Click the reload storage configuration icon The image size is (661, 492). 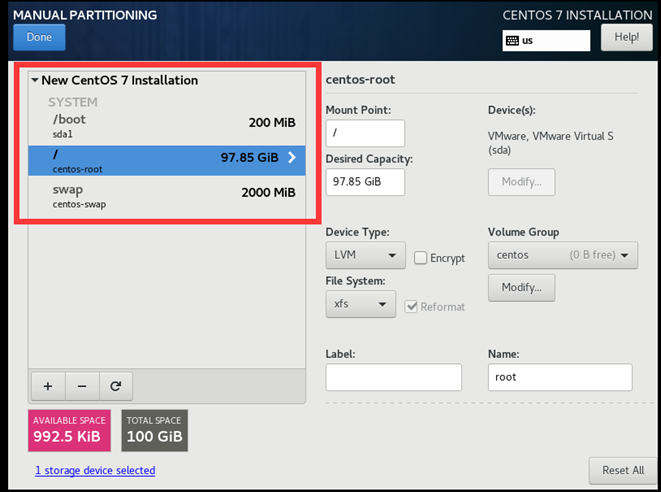click(x=116, y=386)
